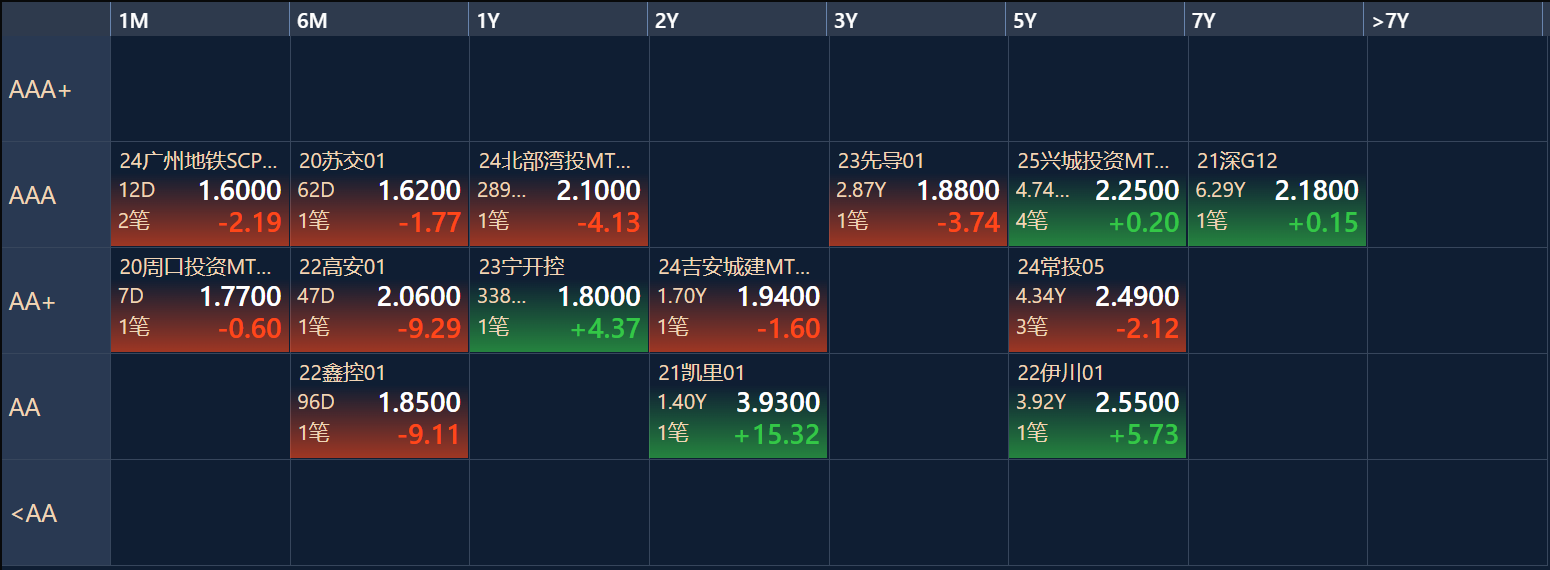Click the 21深G12 bond cell

point(1276,194)
